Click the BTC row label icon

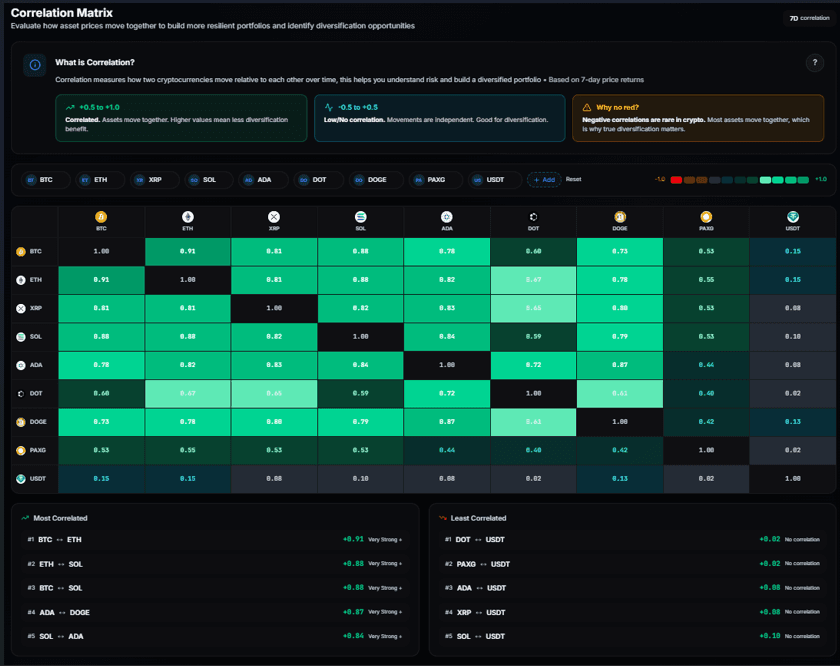click(21, 252)
